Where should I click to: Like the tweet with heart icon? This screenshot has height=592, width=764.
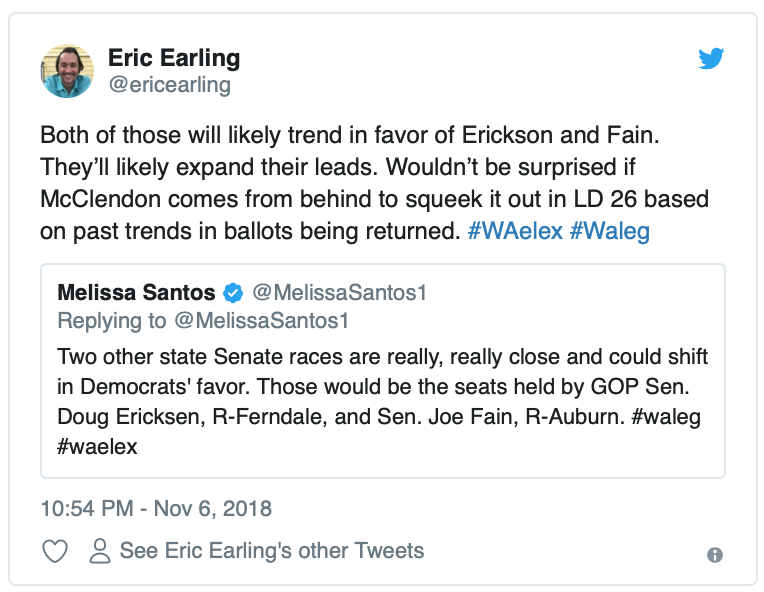click(55, 551)
